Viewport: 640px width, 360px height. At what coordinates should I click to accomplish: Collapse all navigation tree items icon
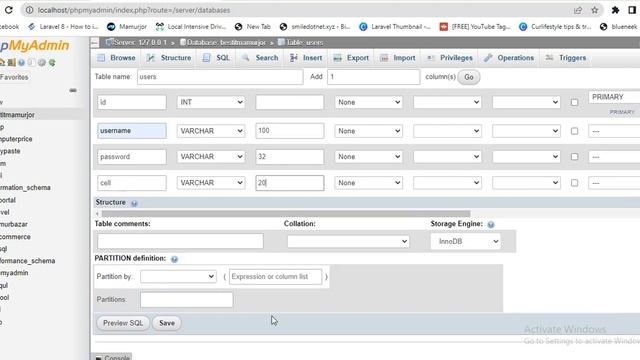coord(73,90)
